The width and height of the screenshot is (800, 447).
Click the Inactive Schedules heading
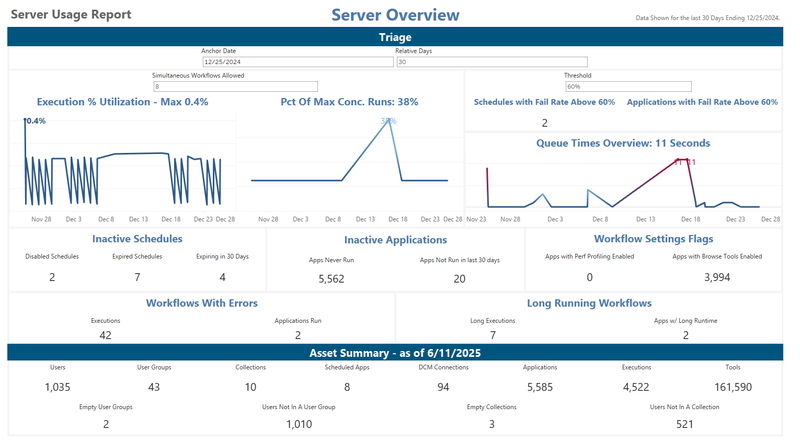137,238
